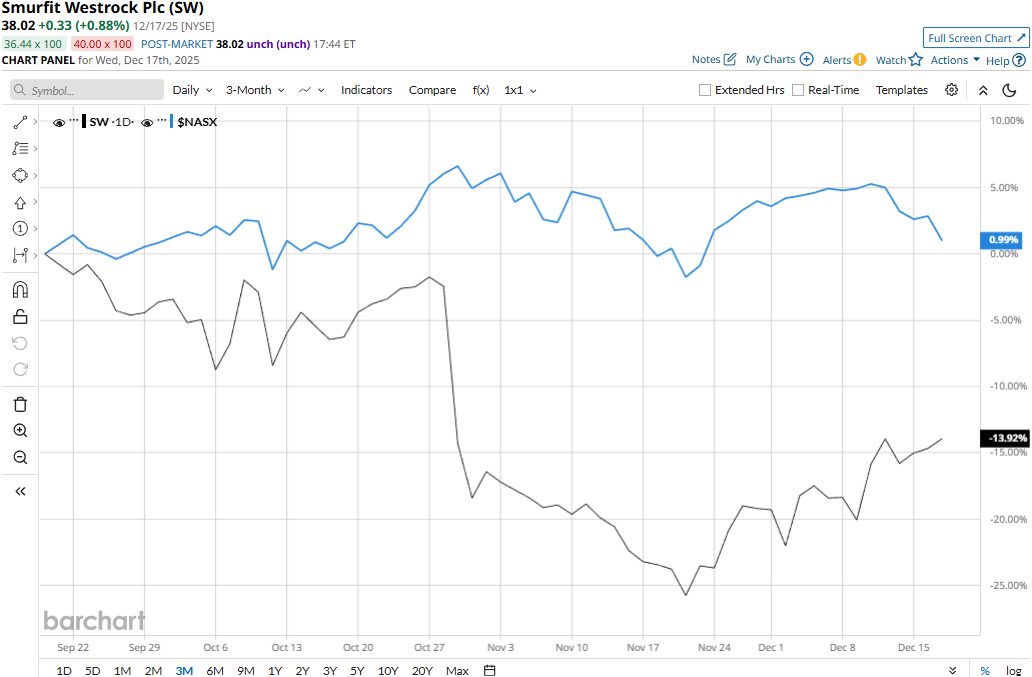This screenshot has height=677, width=1032.
Task: Click the $NASX blue color bar
Action: 172,122
